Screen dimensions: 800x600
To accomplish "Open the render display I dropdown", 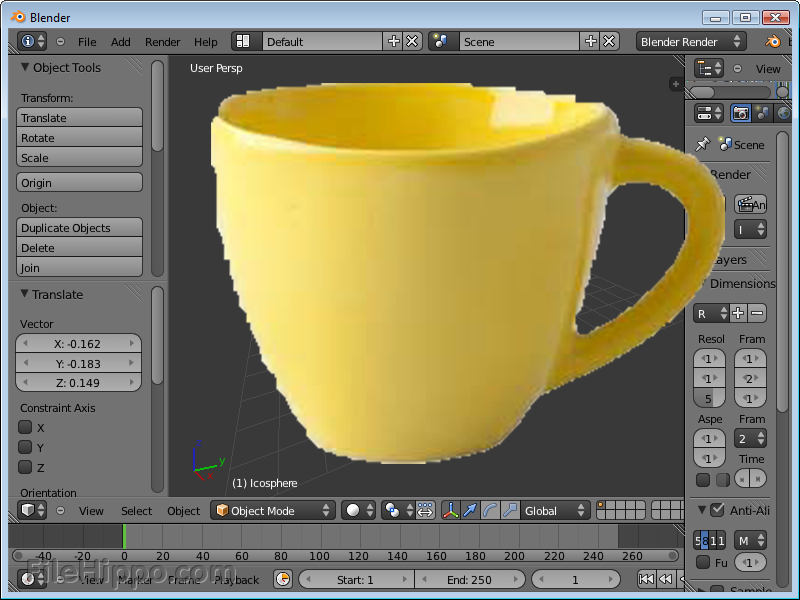I will (751, 230).
